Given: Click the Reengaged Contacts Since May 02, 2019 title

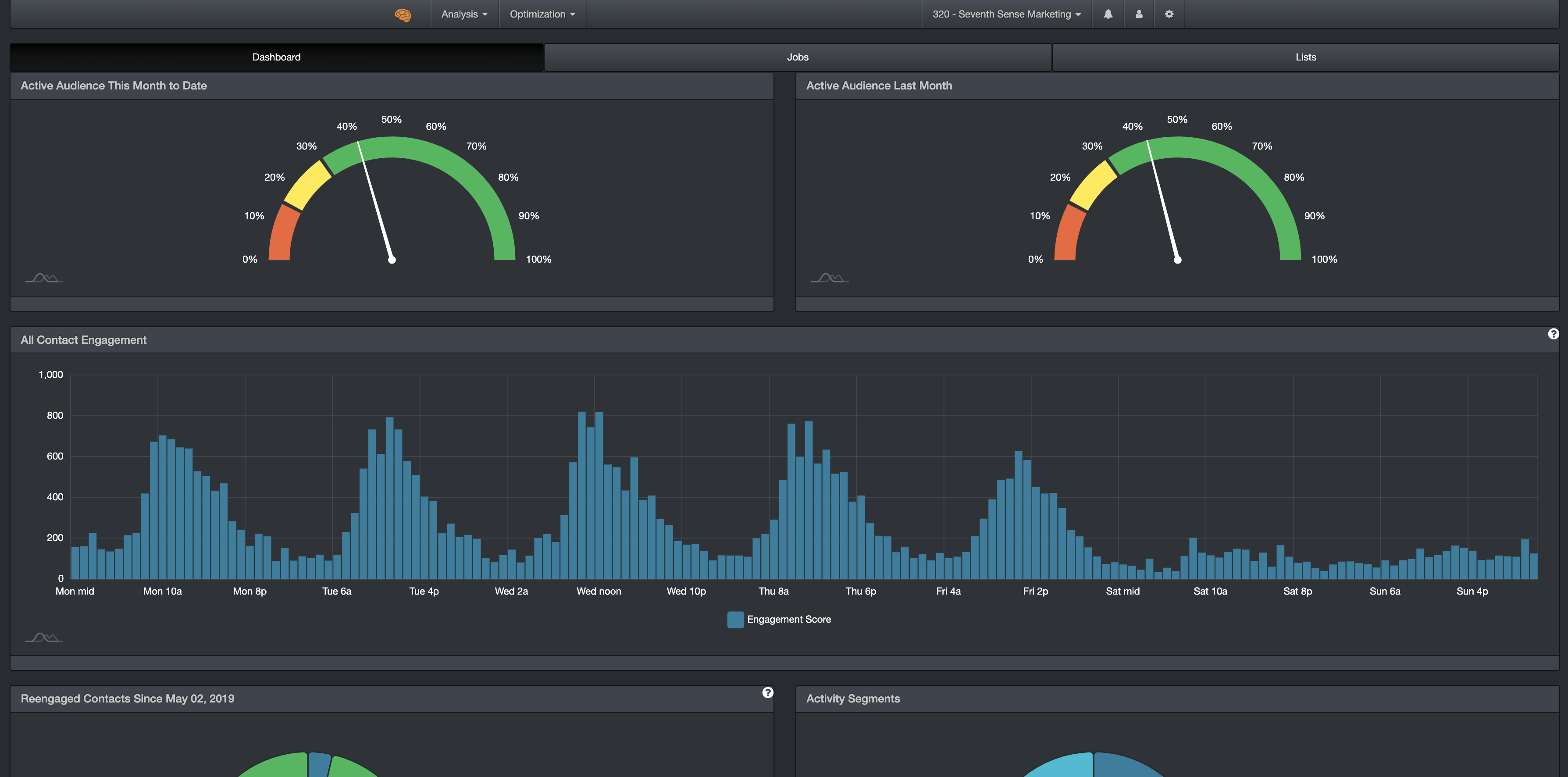Looking at the screenshot, I should coord(127,699).
